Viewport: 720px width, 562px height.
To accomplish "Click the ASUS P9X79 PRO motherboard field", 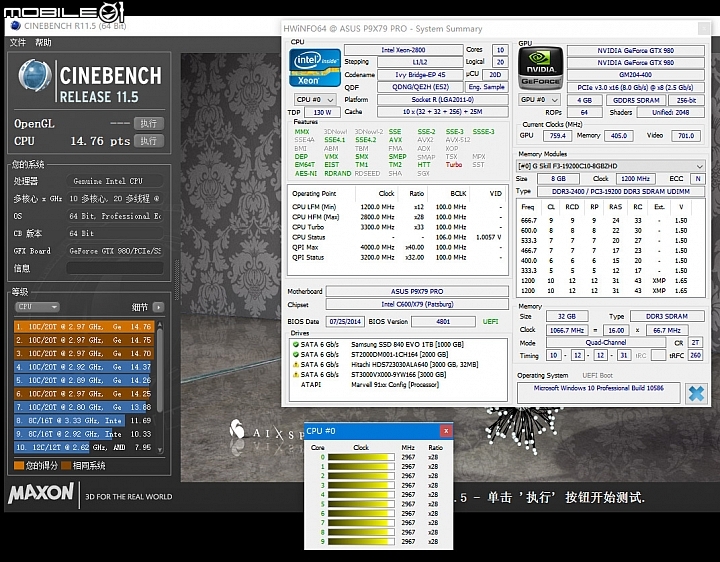I will click(x=417, y=291).
